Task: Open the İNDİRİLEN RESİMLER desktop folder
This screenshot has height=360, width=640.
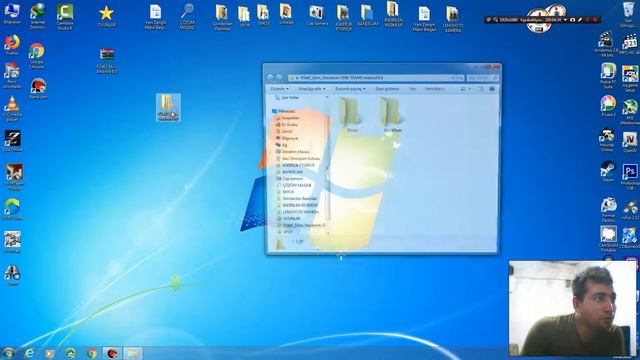Action: coord(393,14)
